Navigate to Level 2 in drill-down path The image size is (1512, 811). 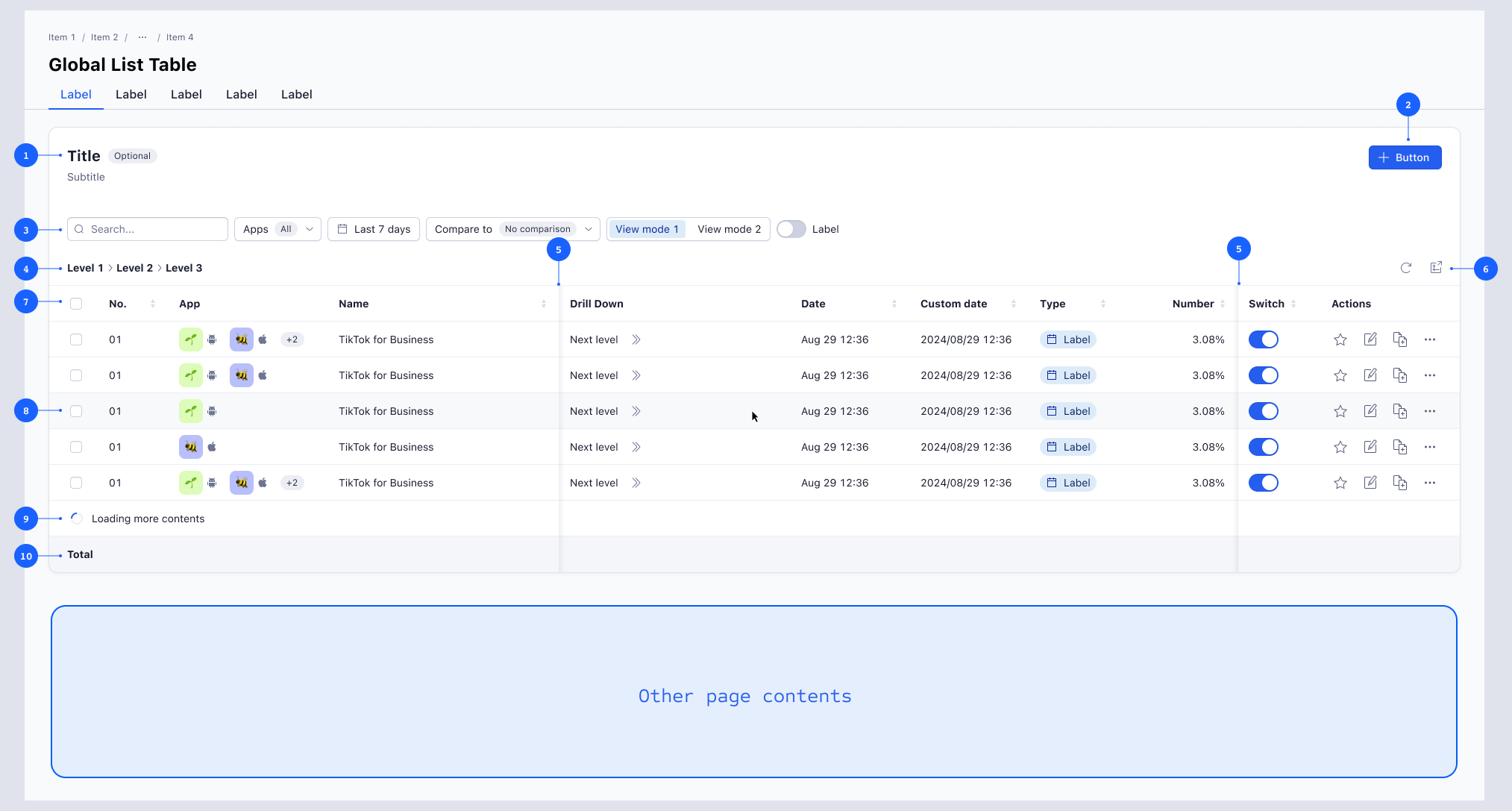pos(134,268)
